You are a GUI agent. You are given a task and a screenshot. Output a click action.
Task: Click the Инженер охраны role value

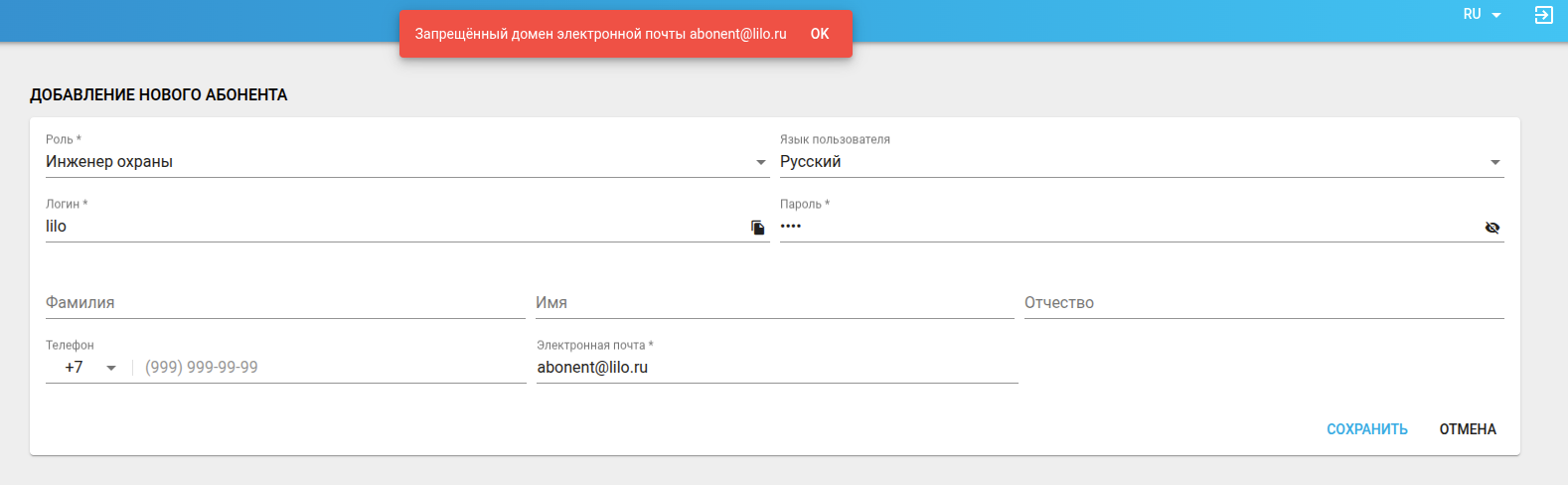pyautogui.click(x=109, y=162)
